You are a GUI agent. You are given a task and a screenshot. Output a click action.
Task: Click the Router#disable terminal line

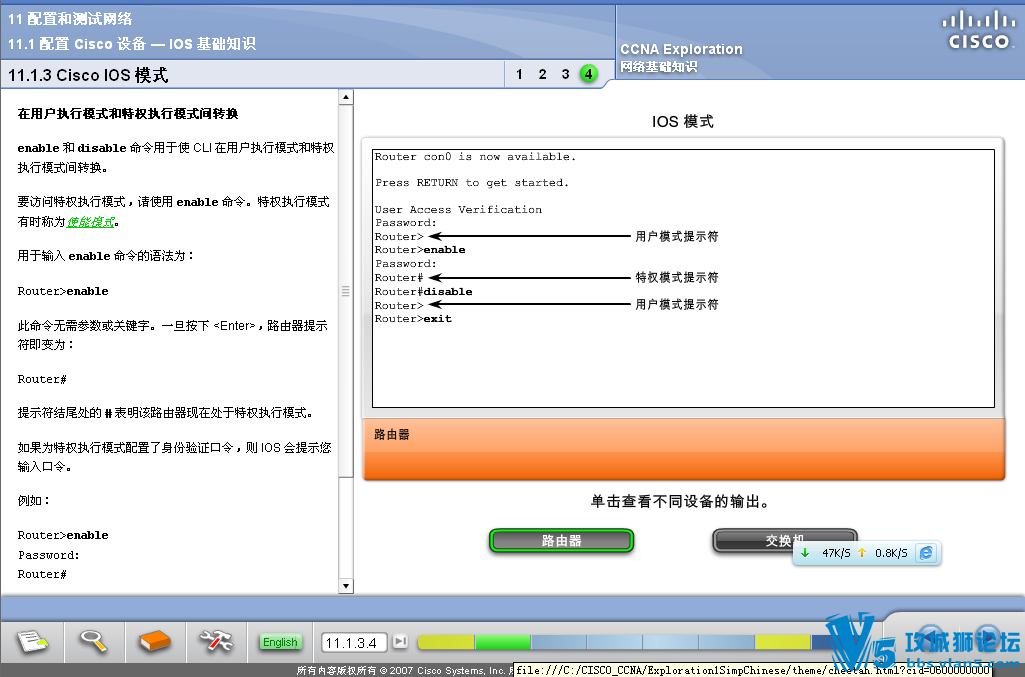[x=423, y=291]
